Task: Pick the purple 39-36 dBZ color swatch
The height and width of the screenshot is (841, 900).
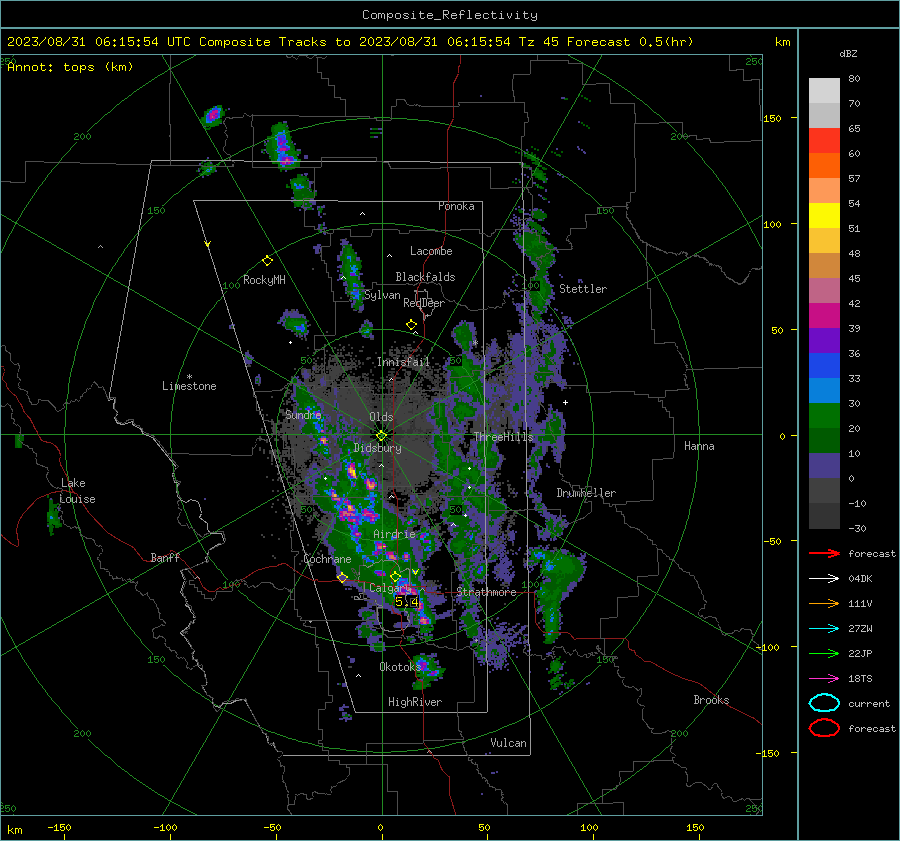Action: click(x=824, y=341)
